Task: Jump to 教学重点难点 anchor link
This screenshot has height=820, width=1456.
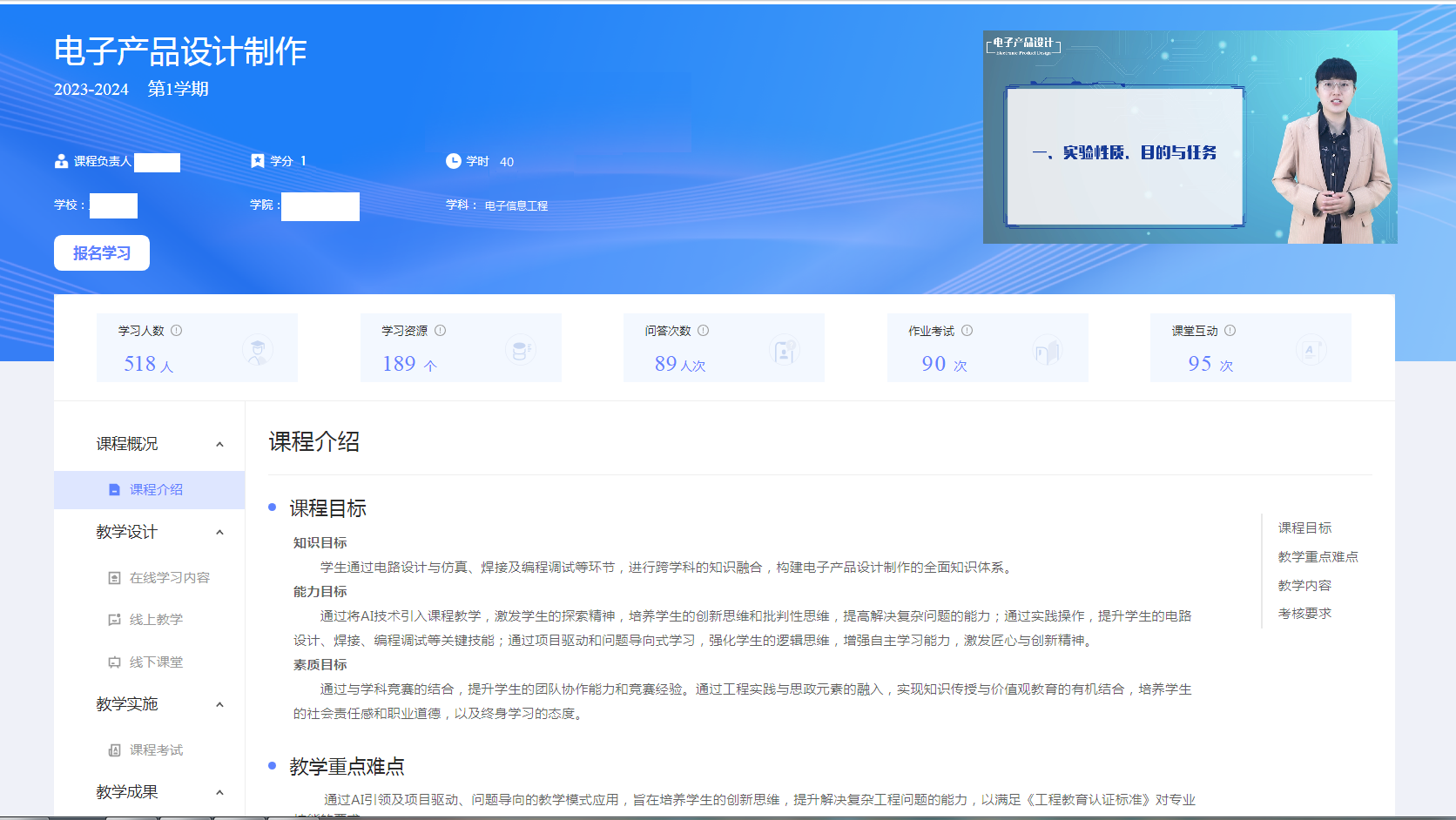Action: point(1318,557)
